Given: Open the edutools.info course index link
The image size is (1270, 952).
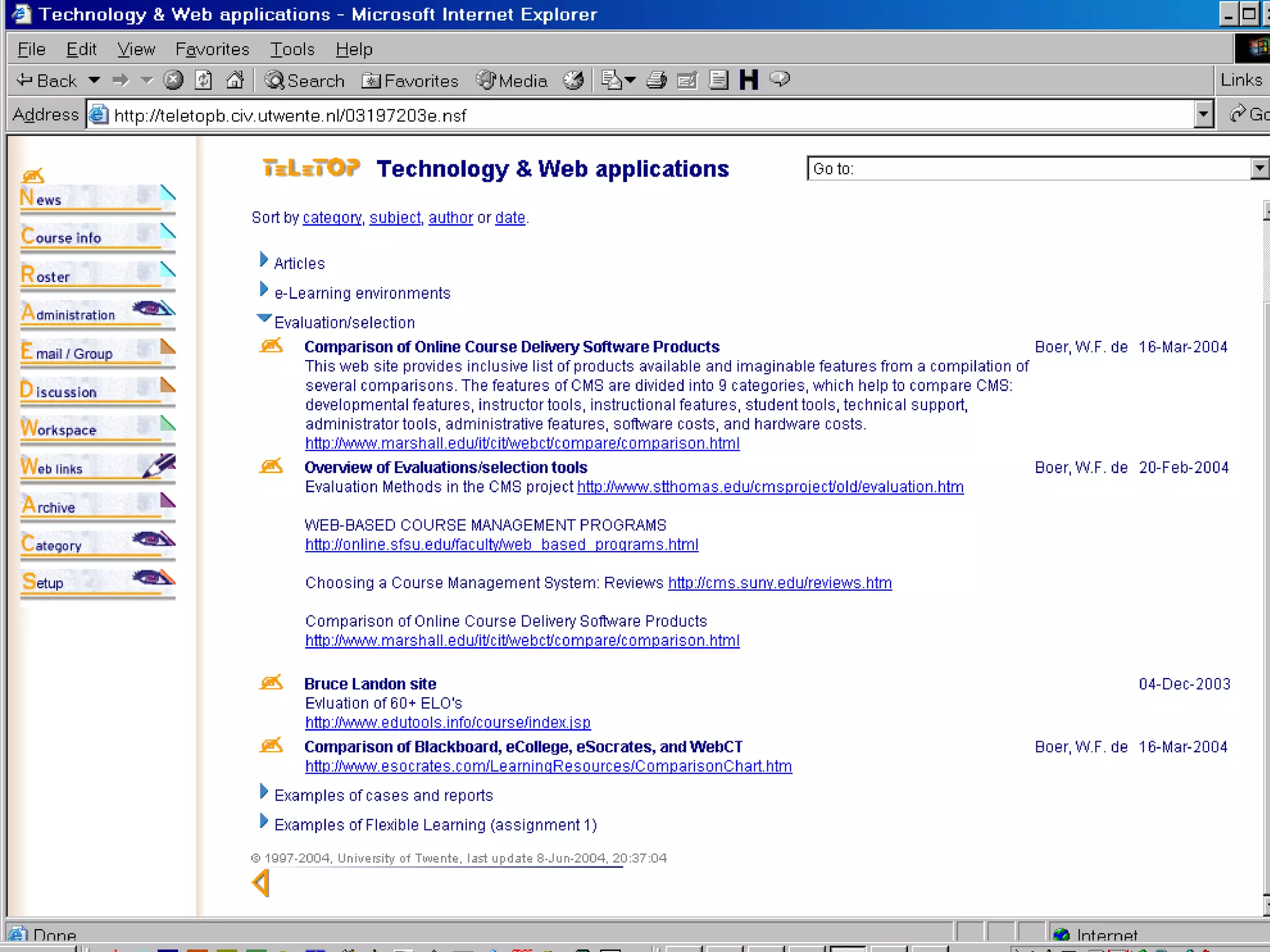Looking at the screenshot, I should (x=447, y=723).
